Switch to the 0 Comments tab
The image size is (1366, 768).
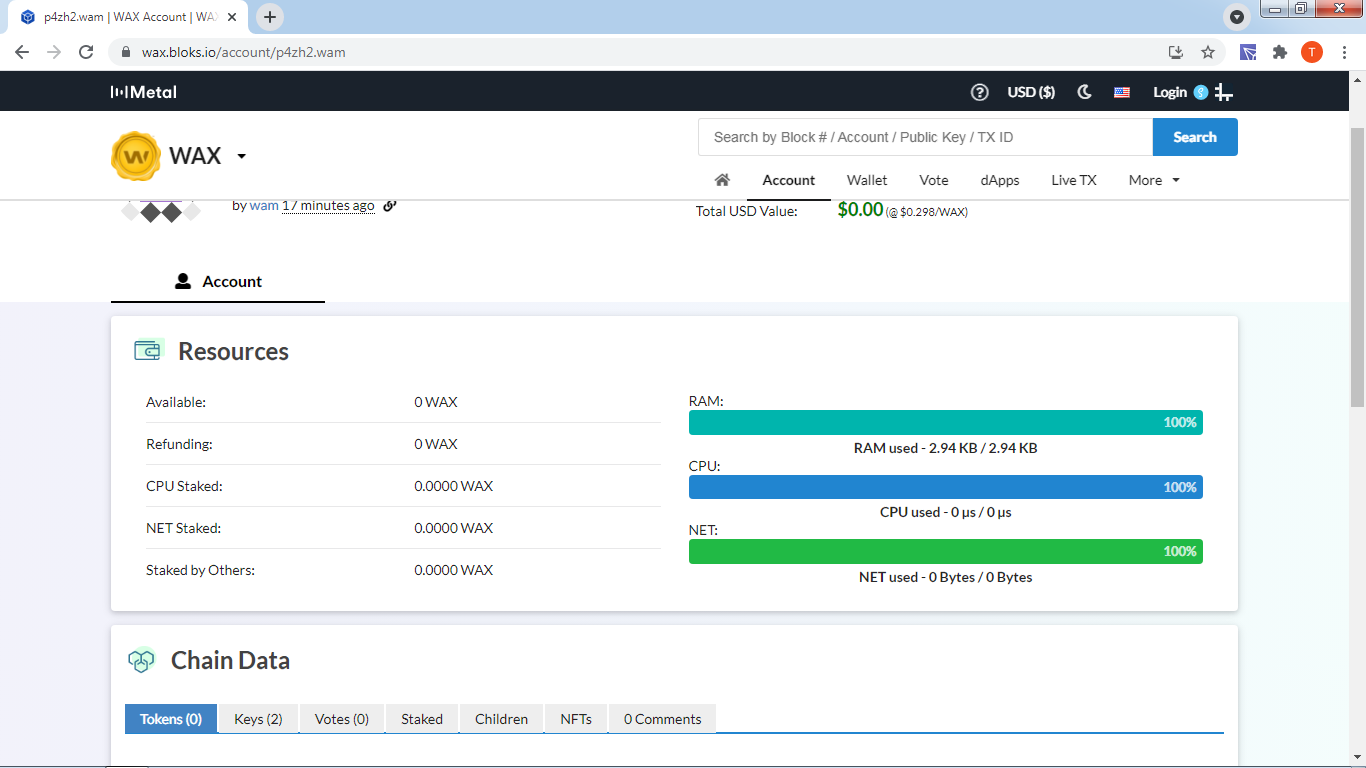click(x=663, y=719)
